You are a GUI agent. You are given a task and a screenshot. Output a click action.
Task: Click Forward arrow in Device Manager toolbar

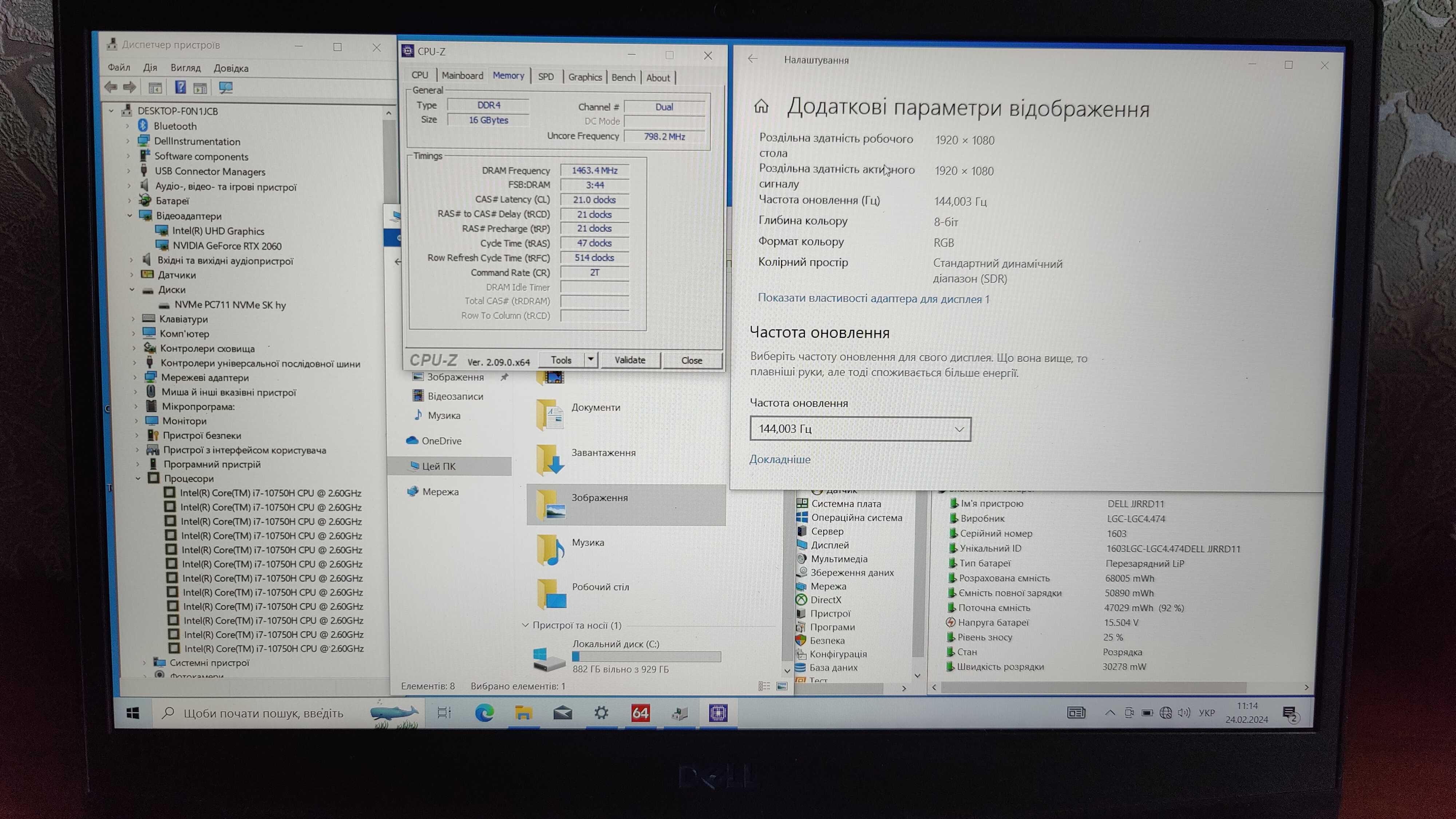(x=130, y=87)
